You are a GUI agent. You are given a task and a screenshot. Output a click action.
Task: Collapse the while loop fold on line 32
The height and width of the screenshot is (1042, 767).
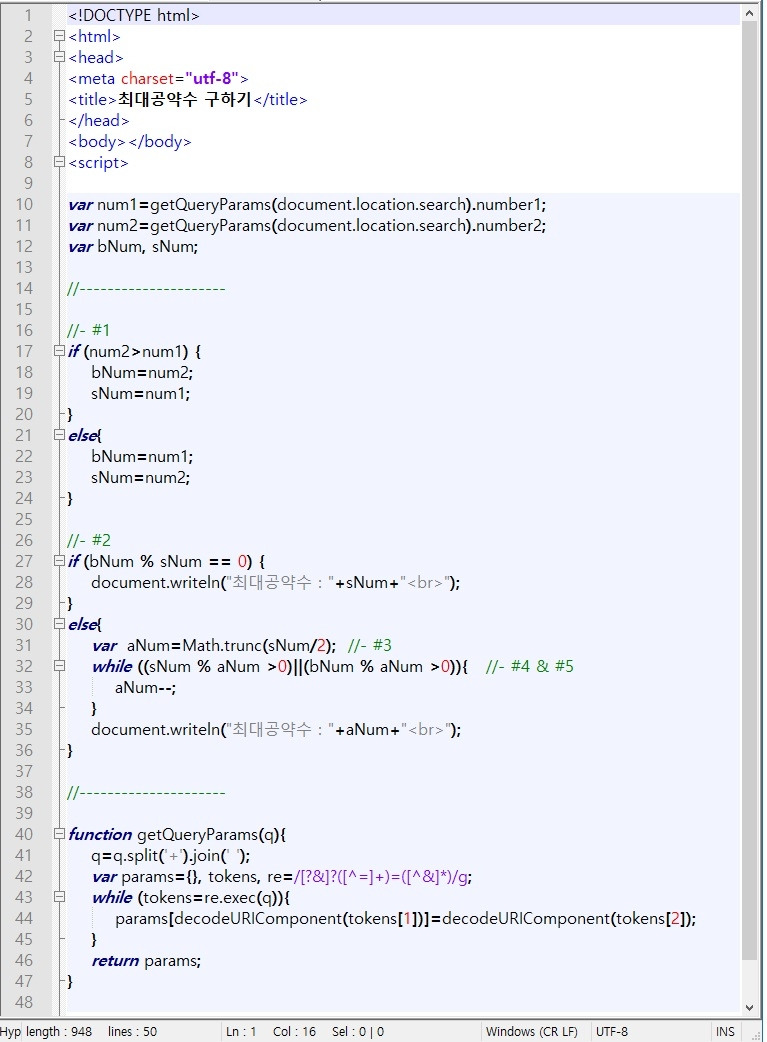click(59, 666)
